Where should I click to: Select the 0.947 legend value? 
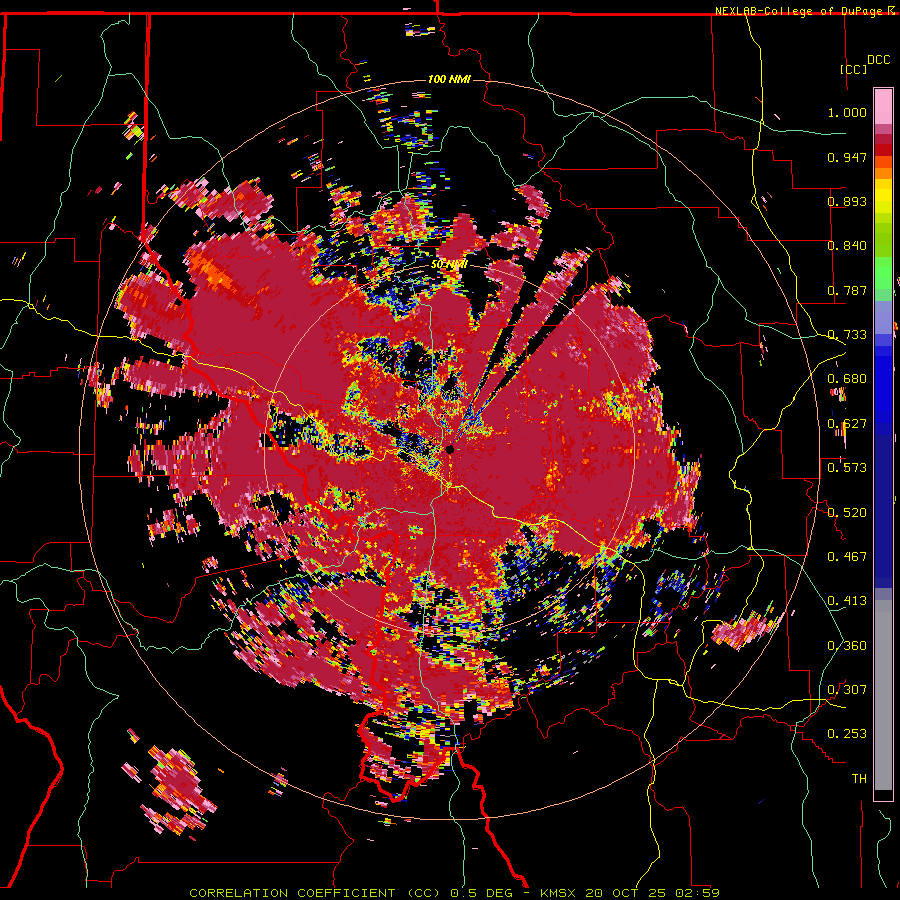pyautogui.click(x=847, y=157)
